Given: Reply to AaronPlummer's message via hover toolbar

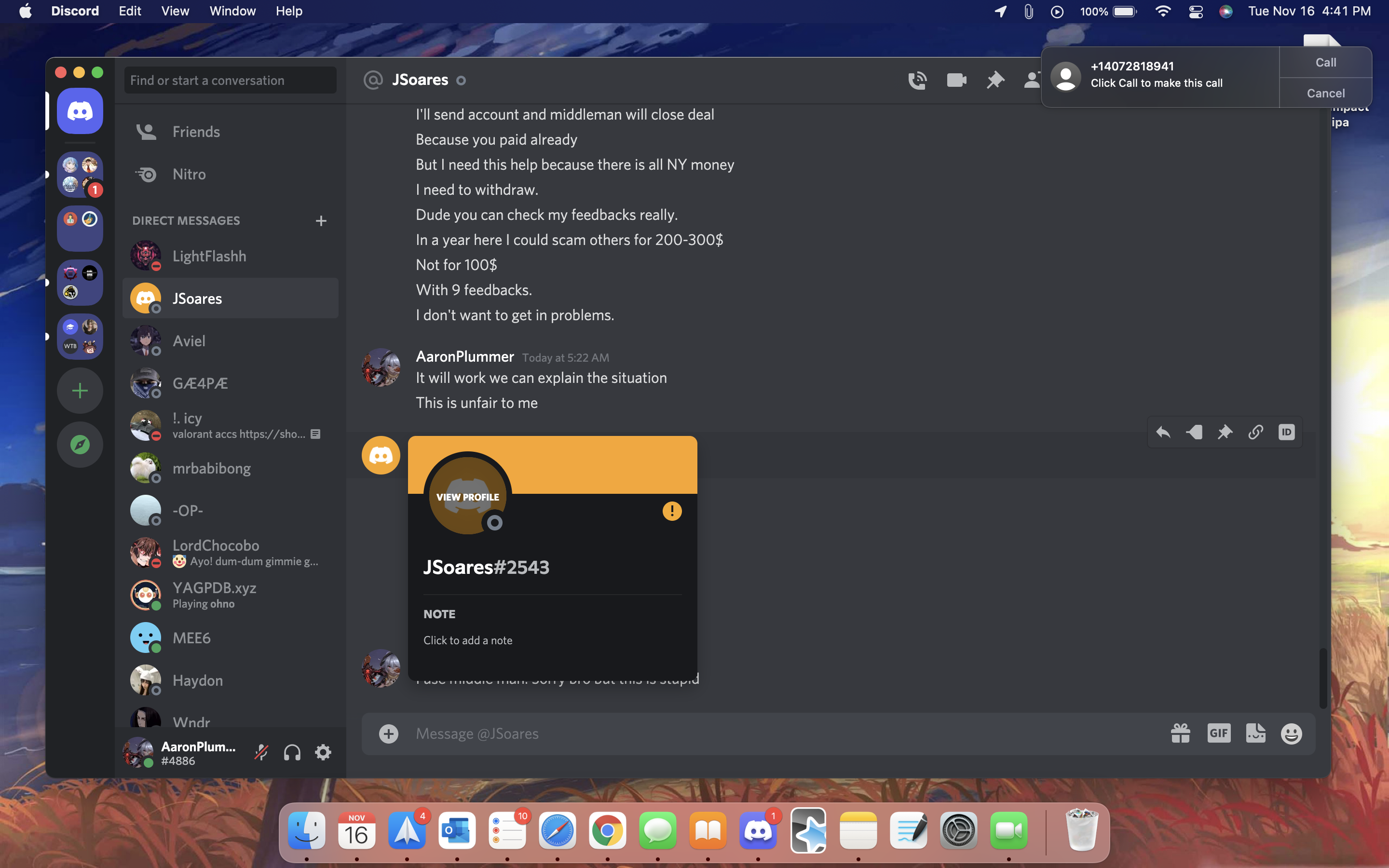Looking at the screenshot, I should coord(1164,432).
